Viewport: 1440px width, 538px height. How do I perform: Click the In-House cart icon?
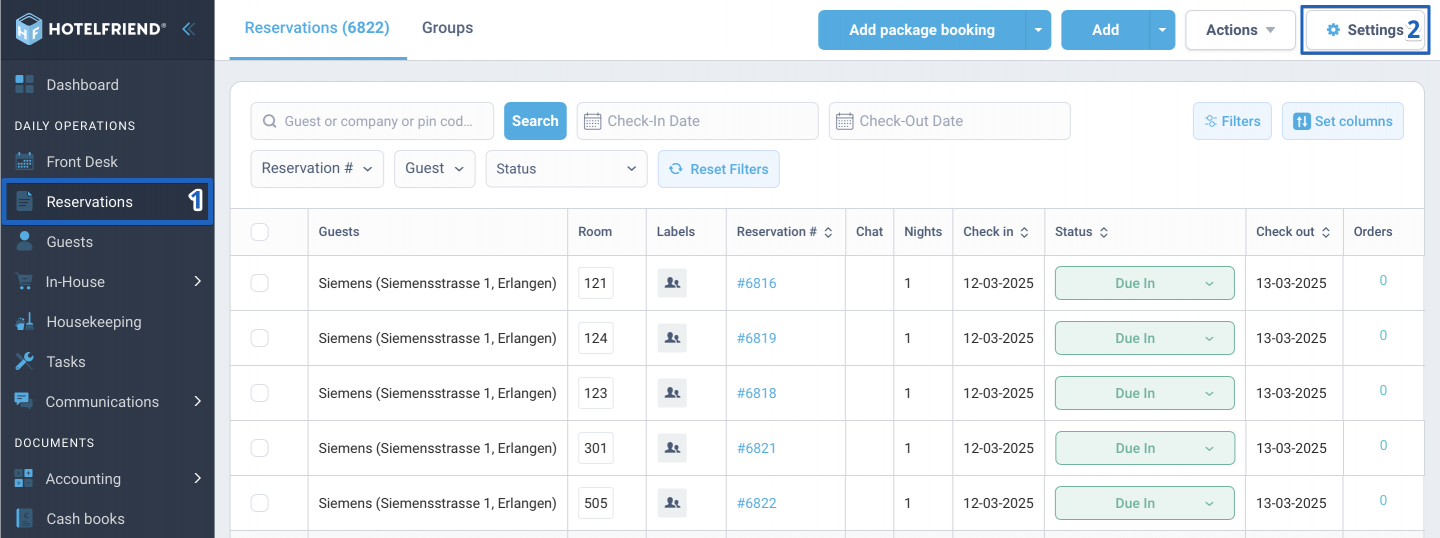25,282
